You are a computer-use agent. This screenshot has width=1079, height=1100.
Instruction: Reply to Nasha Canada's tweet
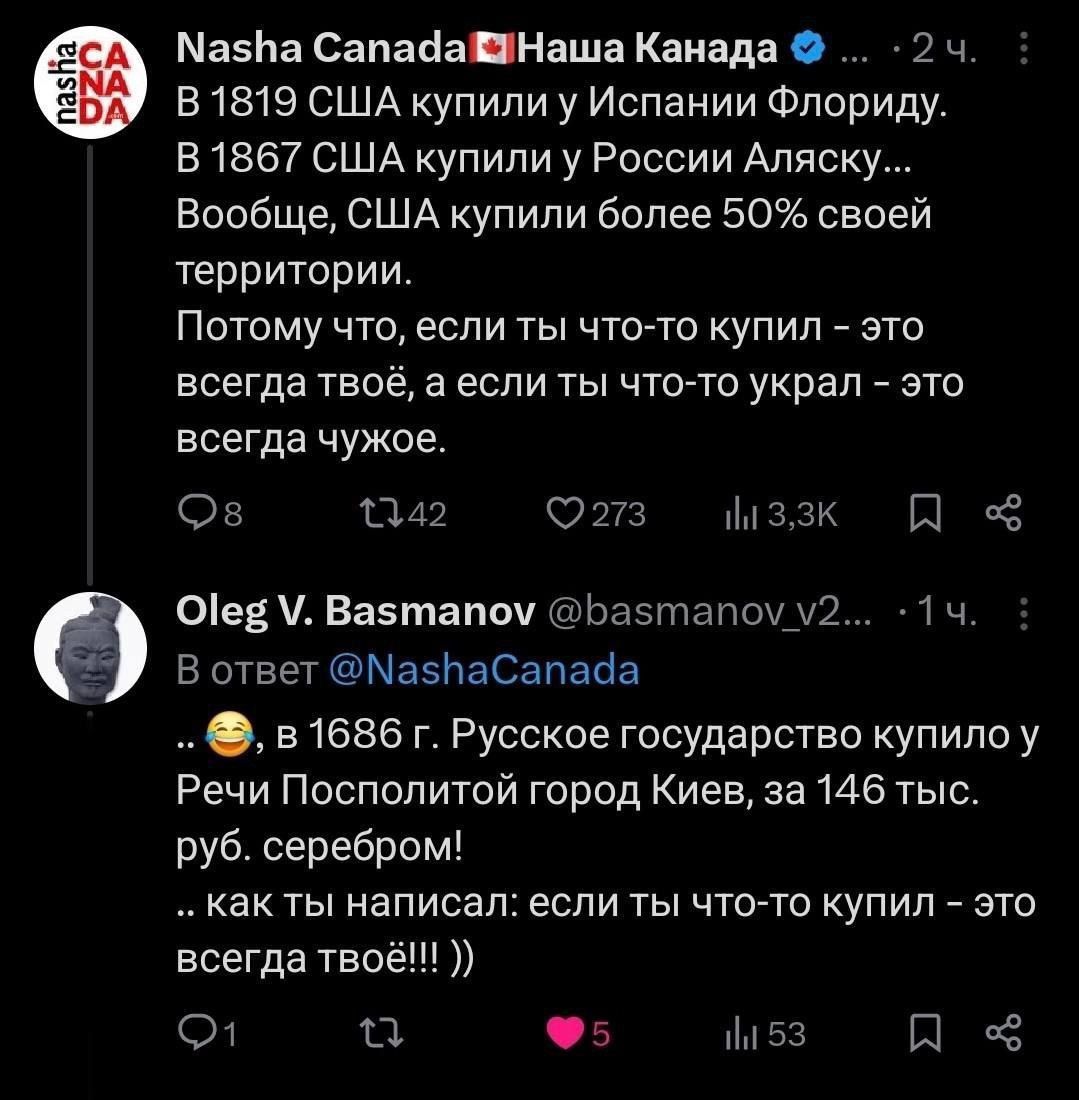(x=196, y=512)
